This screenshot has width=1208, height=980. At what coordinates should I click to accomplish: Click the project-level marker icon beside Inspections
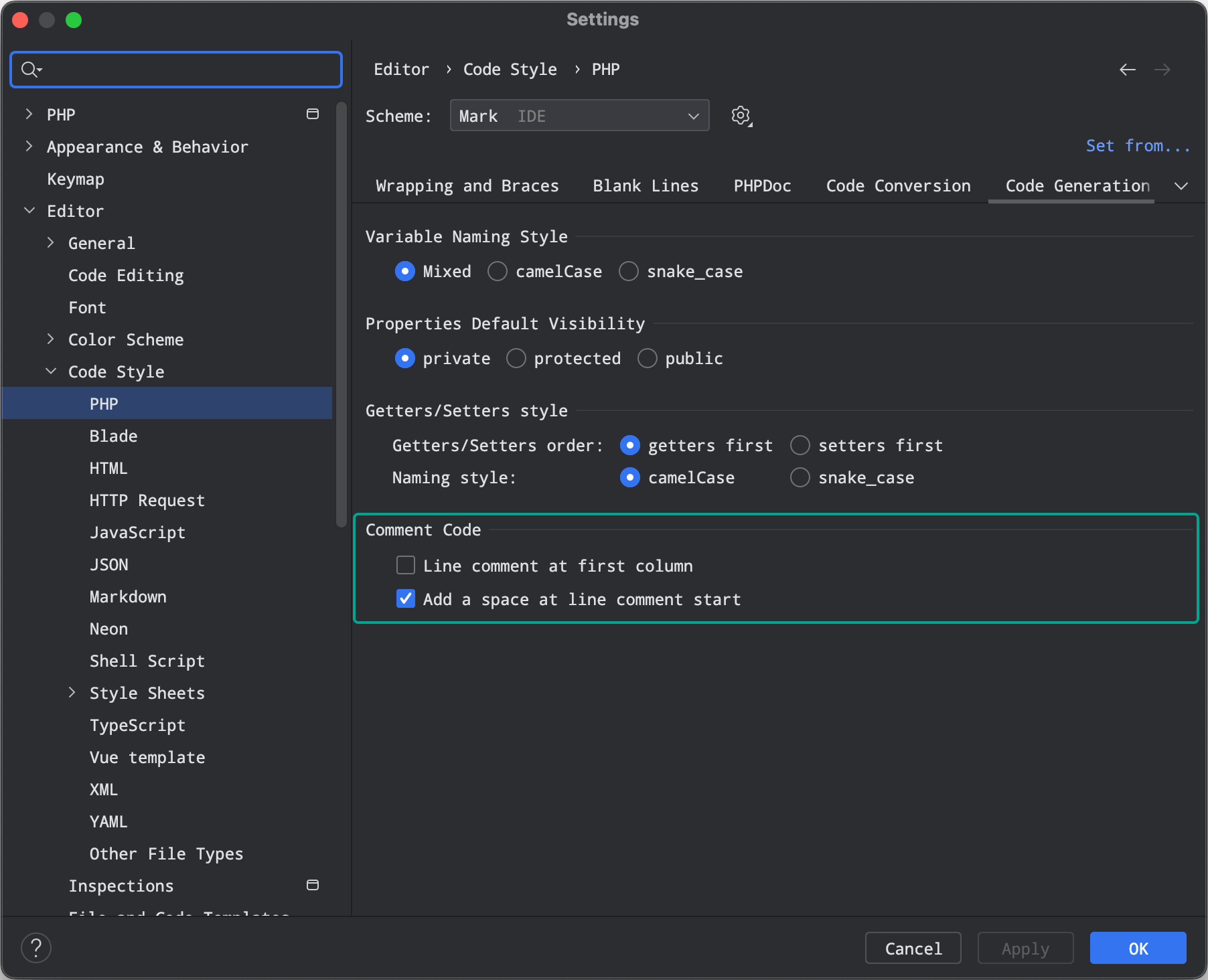point(312,885)
